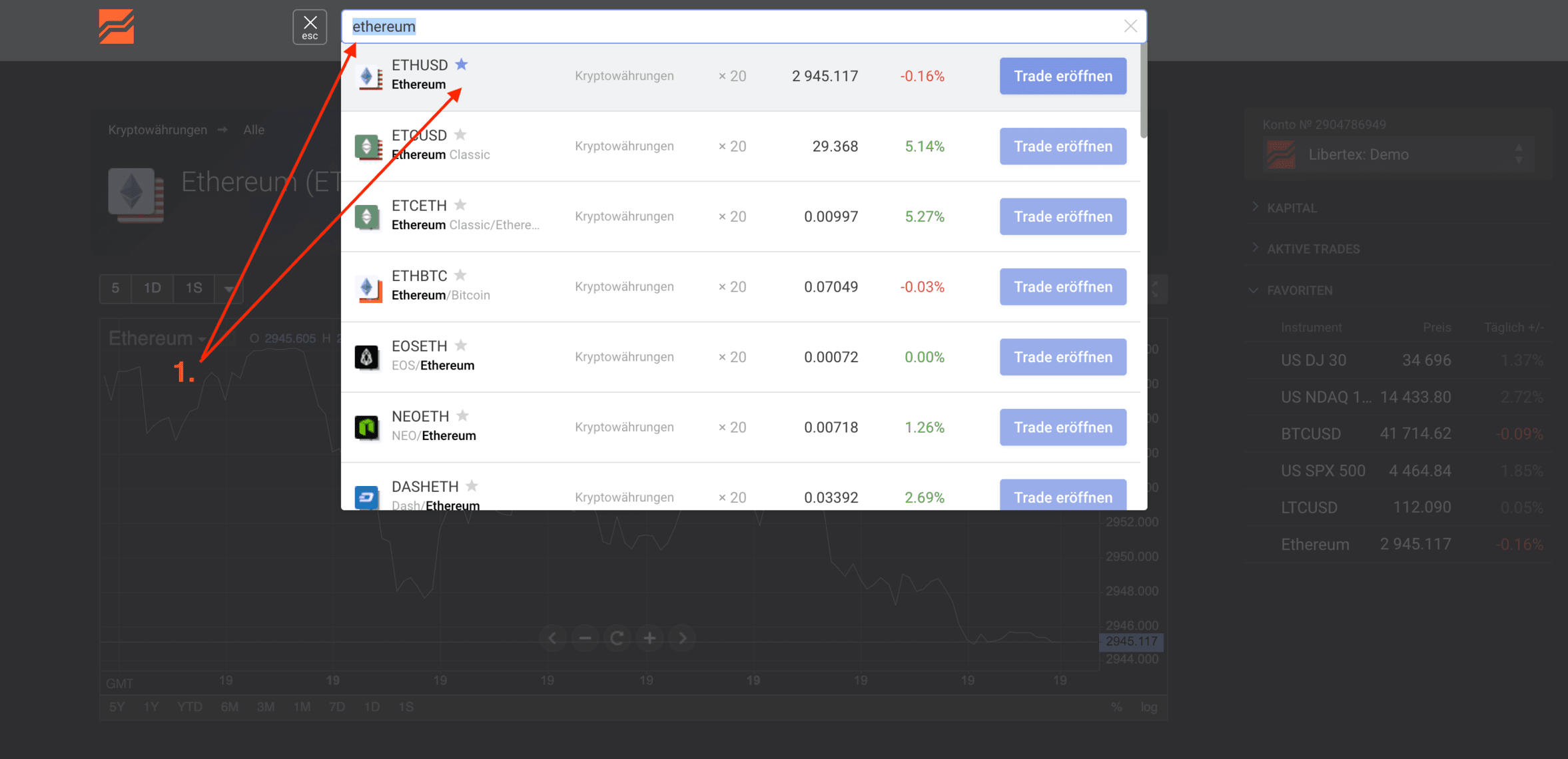This screenshot has width=1568, height=759.
Task: Favorite ETHUSD with the star icon
Action: pyautogui.click(x=462, y=64)
